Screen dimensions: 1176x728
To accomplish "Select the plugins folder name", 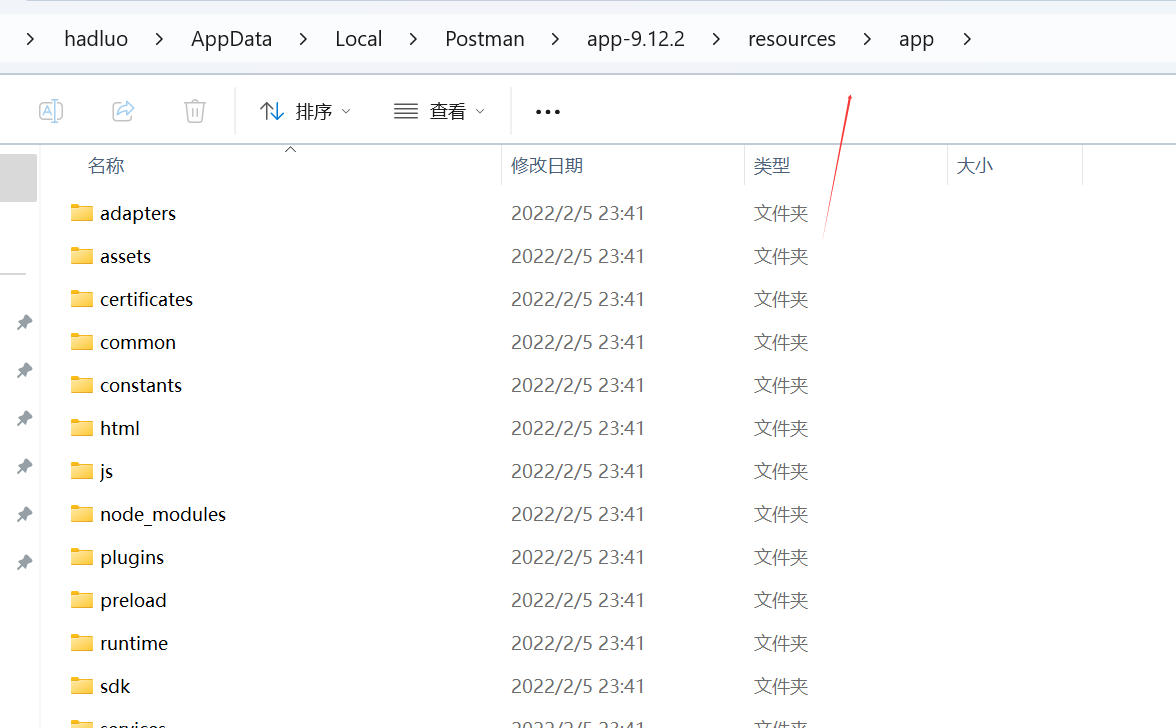I will point(132,558).
